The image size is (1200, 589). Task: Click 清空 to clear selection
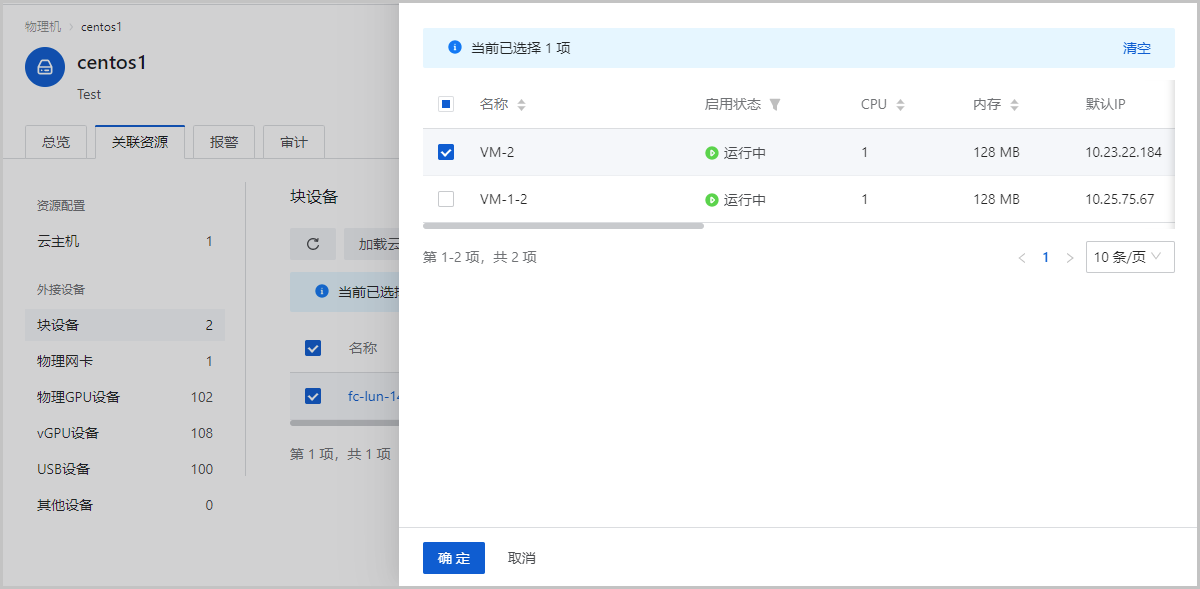1136,48
